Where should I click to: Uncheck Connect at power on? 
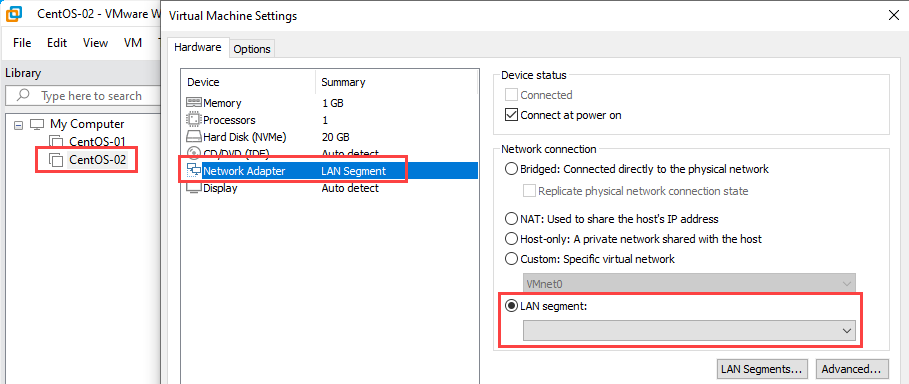511,115
